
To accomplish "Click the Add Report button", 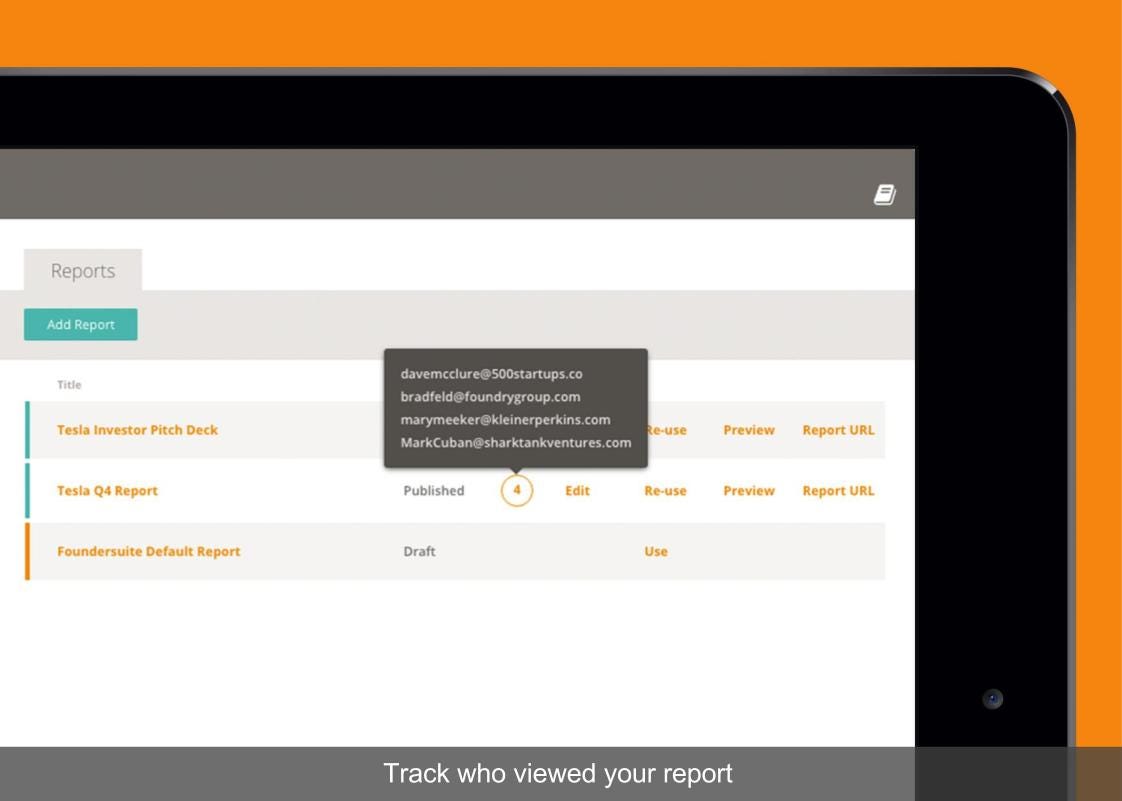I will (x=81, y=324).
